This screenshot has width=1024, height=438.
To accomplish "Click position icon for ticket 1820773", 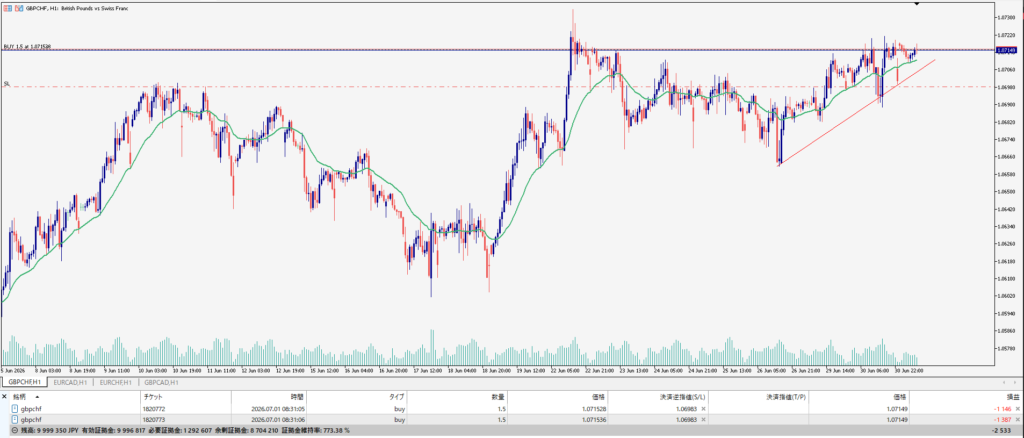I will [15, 420].
